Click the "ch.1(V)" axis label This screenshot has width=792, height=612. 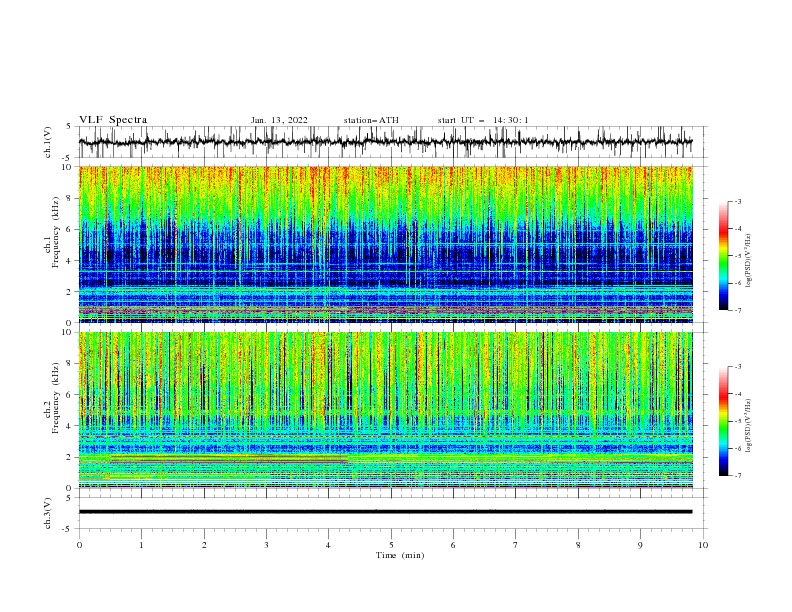click(48, 142)
